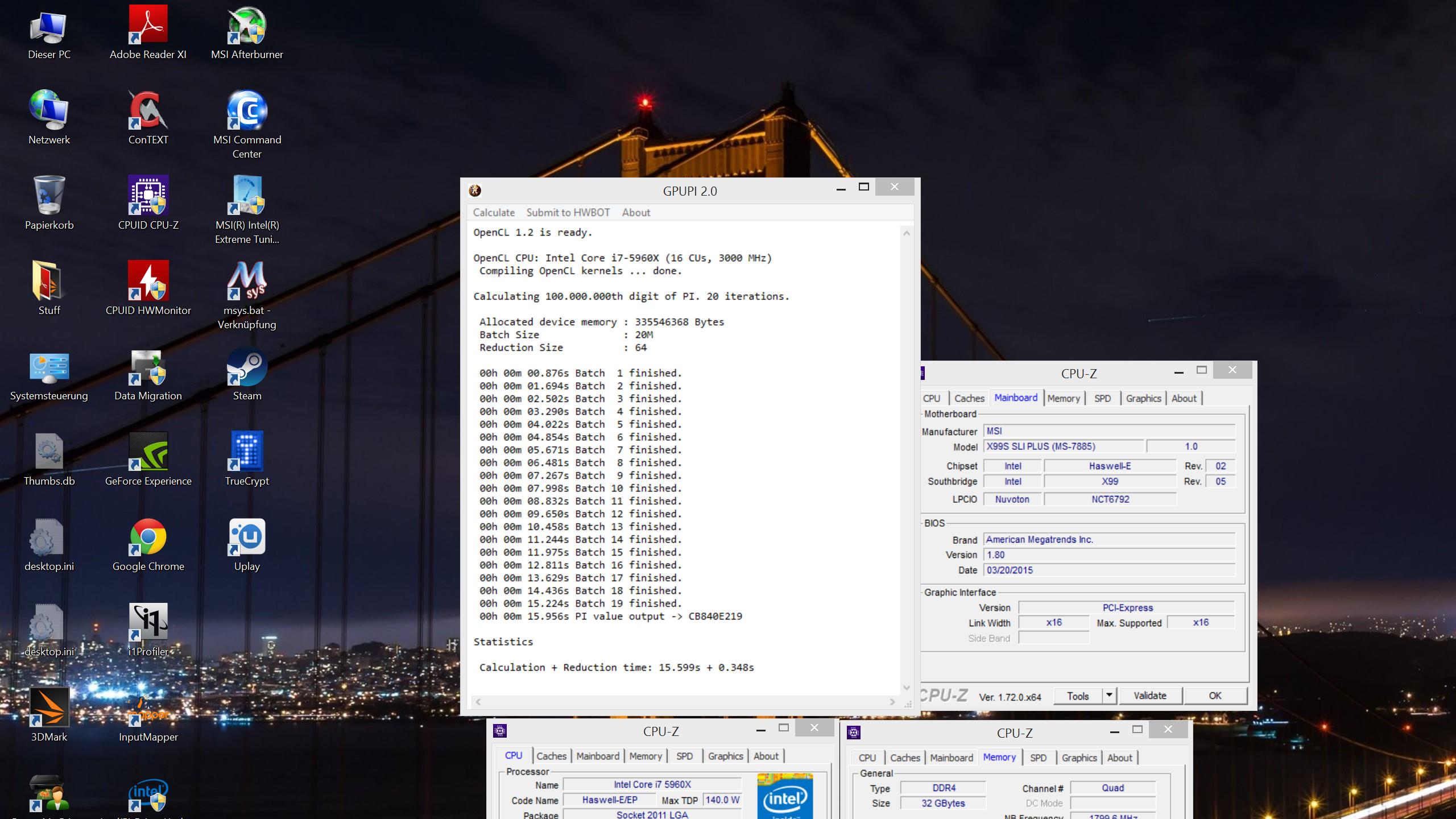Click the Intel inside logo in CPU-Z
Image resolution: width=1456 pixels, height=819 pixels.
click(x=785, y=796)
